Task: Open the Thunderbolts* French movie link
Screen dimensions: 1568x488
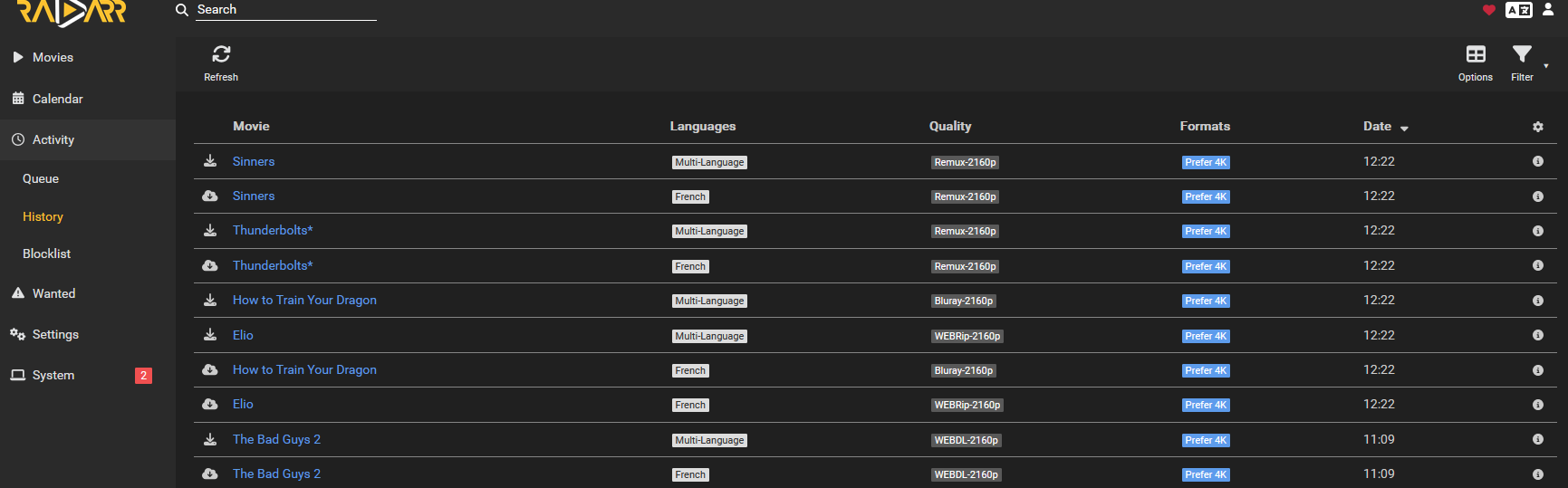Action: (273, 265)
